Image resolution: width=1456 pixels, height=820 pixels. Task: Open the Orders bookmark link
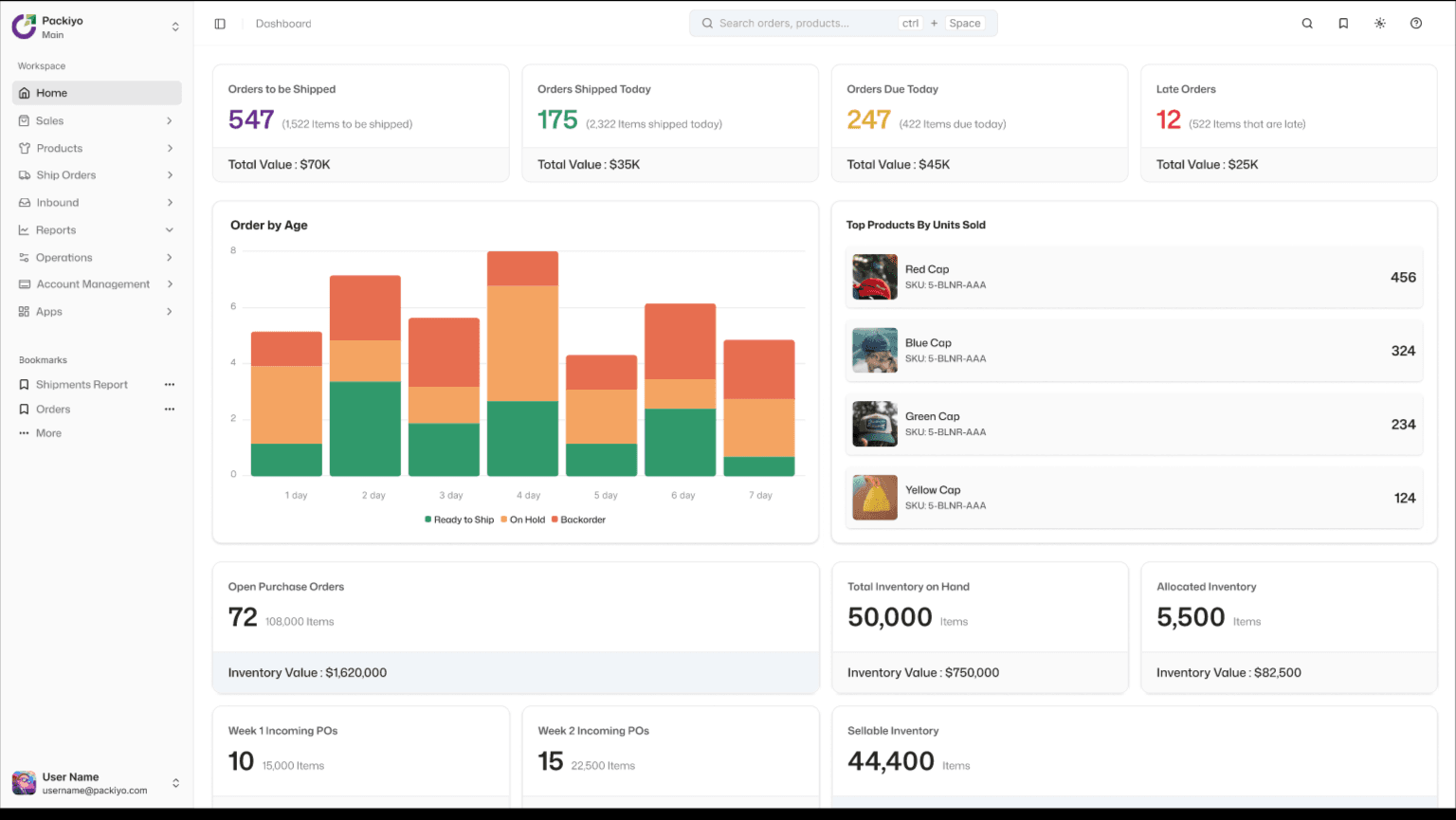tap(53, 410)
